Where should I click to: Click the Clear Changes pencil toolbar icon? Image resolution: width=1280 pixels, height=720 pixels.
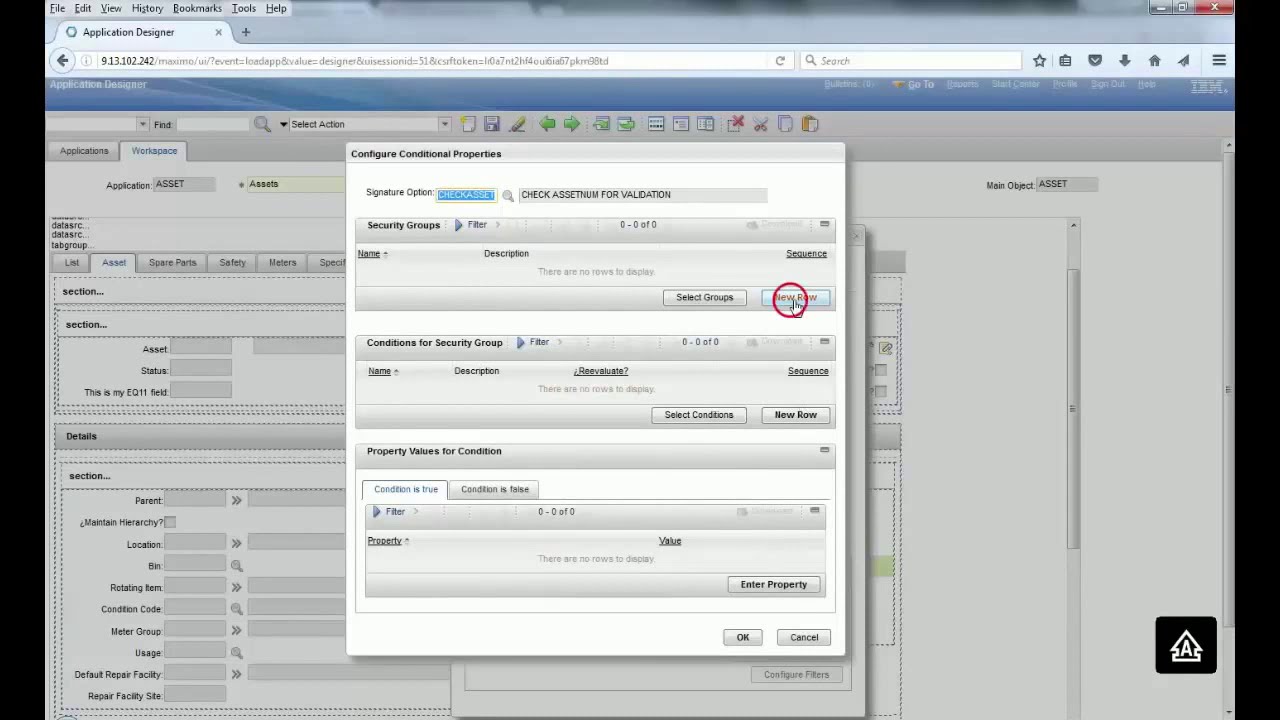tap(517, 124)
